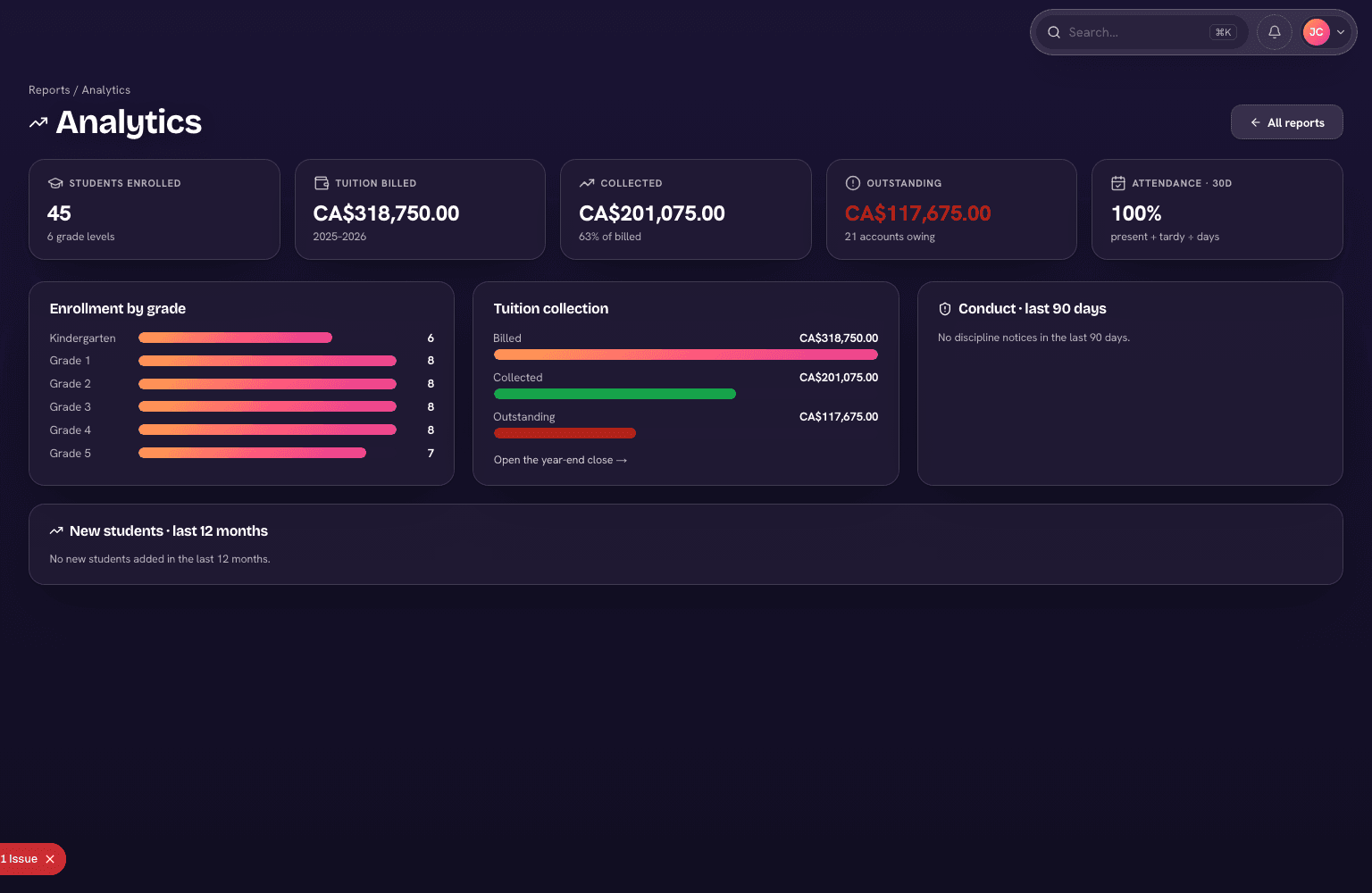Image resolution: width=1372 pixels, height=893 pixels.
Task: Click the search magnifier icon
Action: pos(1054,32)
